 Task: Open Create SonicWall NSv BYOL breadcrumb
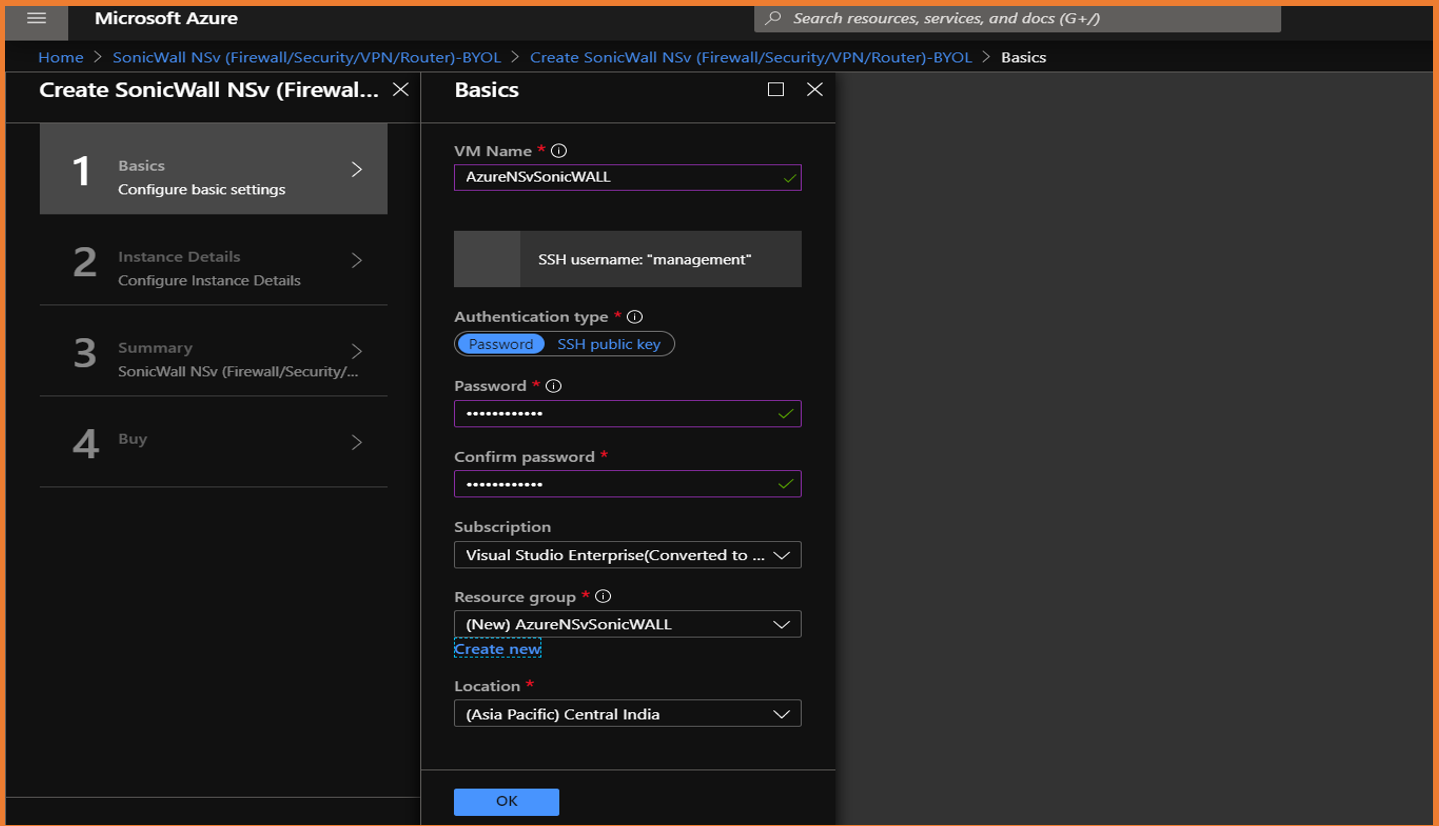751,57
